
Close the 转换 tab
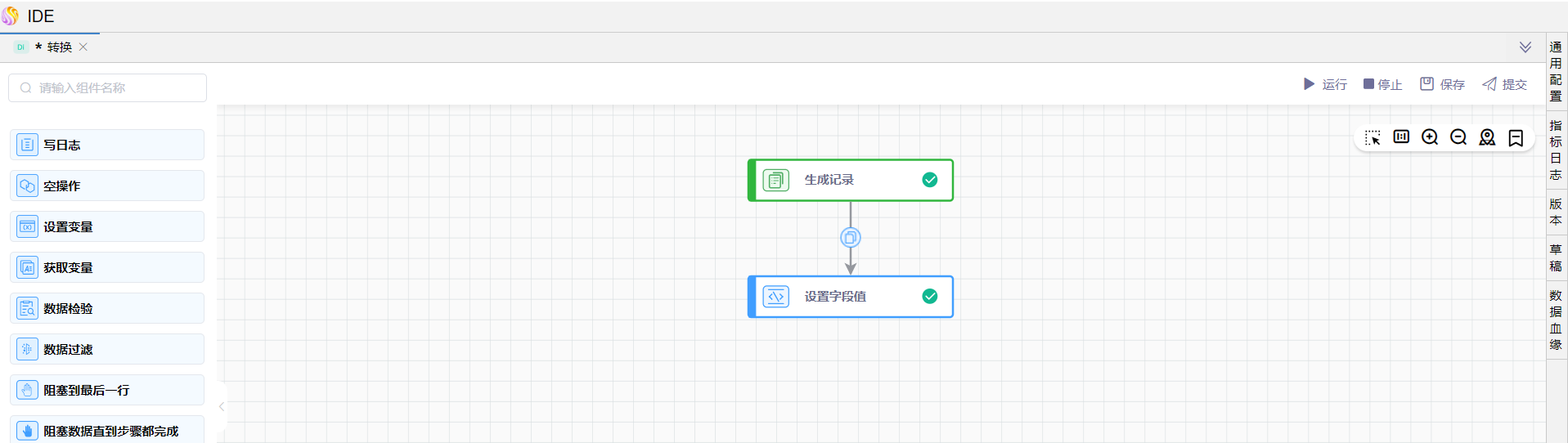(83, 47)
